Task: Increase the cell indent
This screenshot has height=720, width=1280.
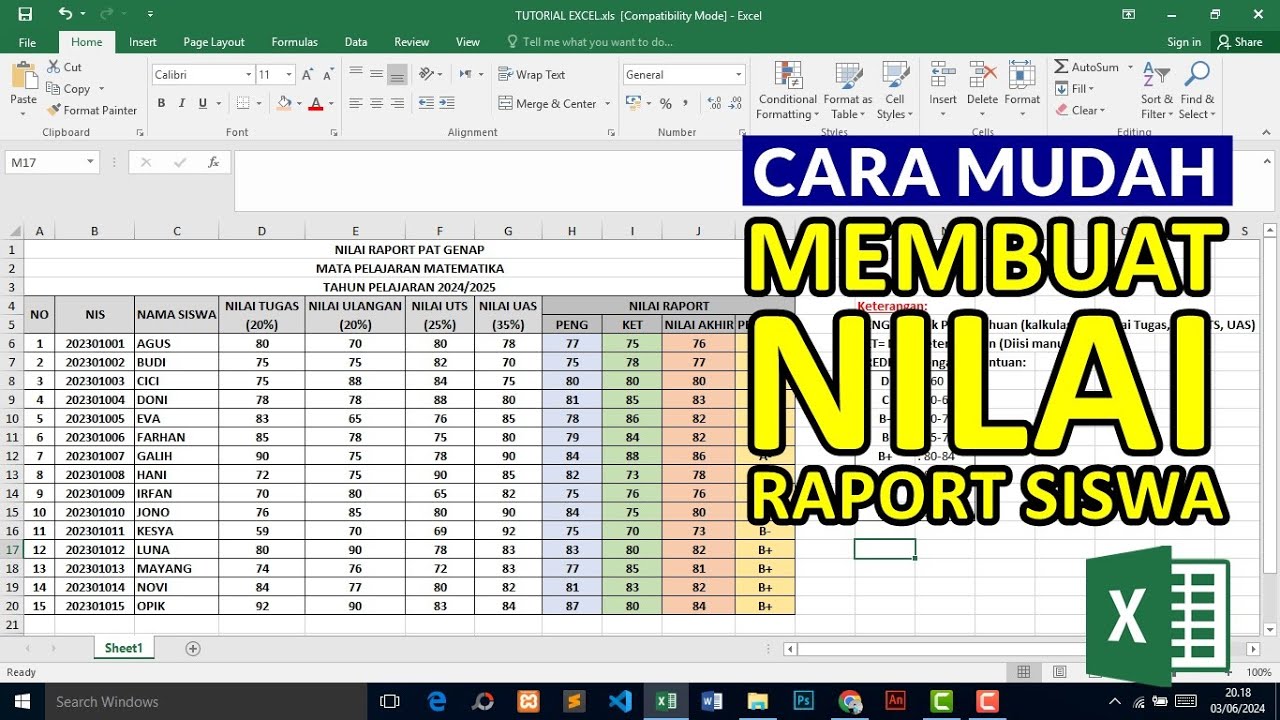Action: [x=449, y=103]
